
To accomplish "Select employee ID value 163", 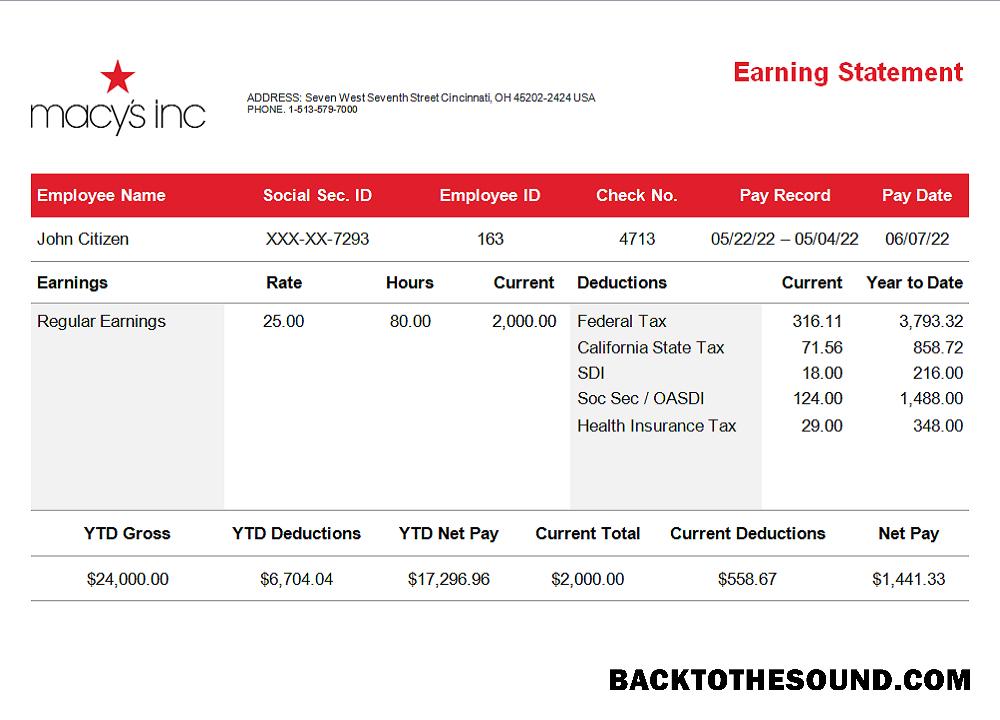I will (x=490, y=239).
